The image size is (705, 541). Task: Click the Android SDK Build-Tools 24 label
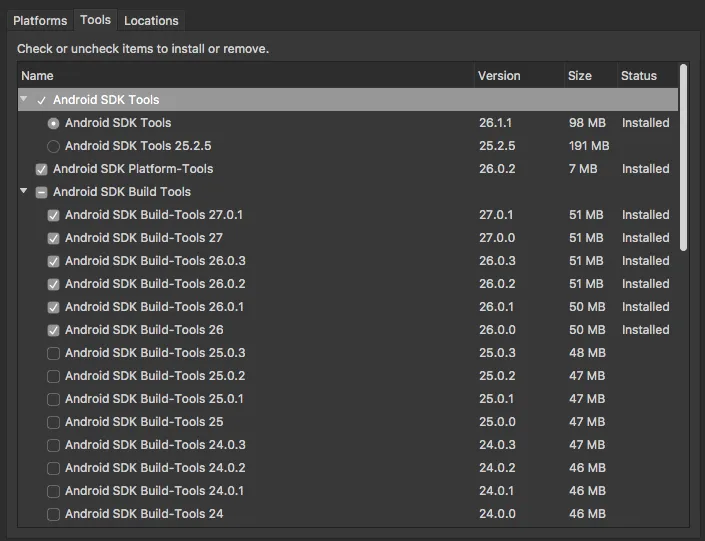pos(144,514)
